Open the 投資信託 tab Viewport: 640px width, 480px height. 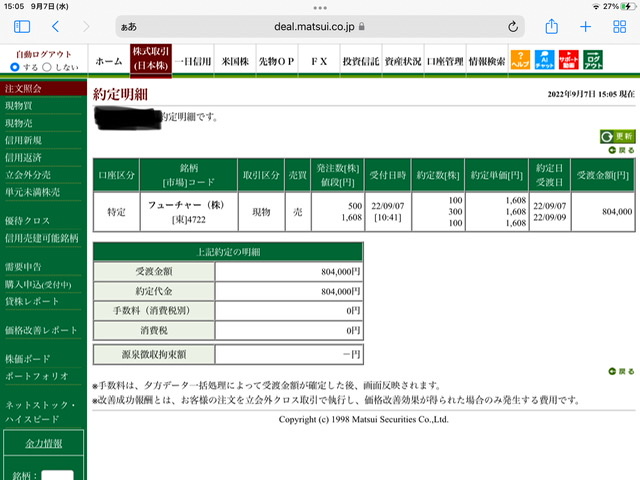tap(361, 61)
